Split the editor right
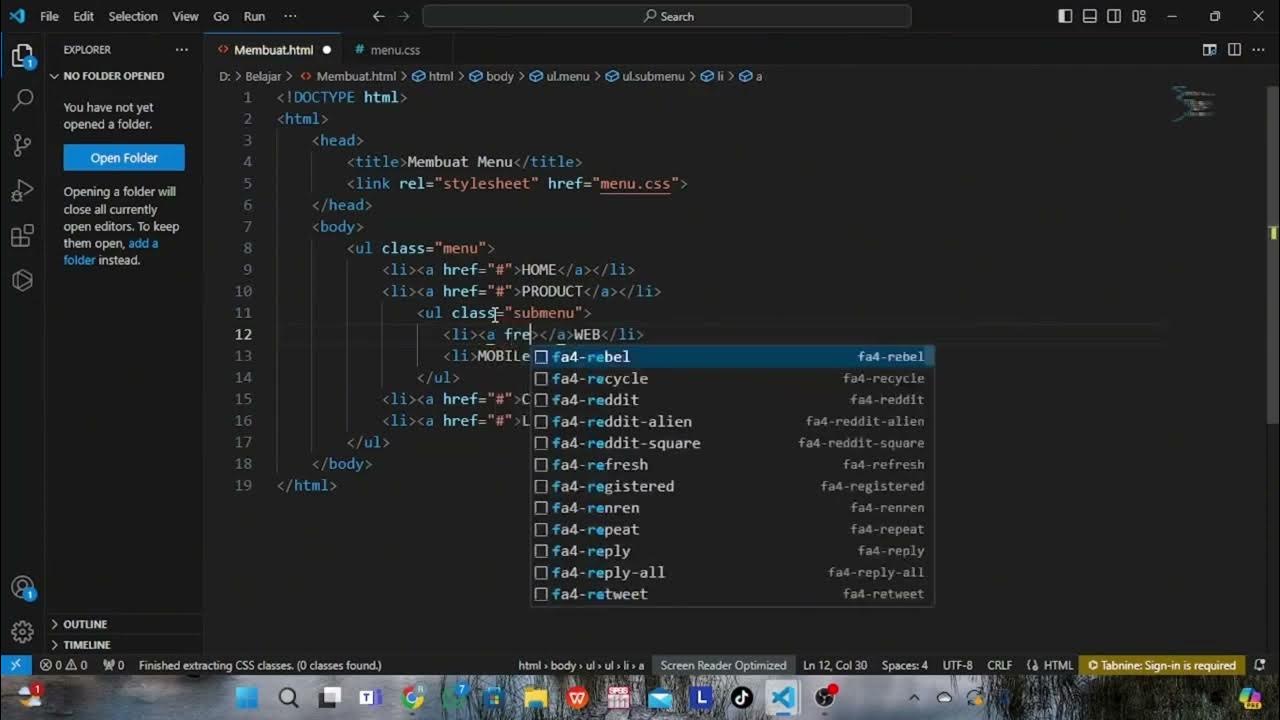This screenshot has height=720, width=1280. (1234, 49)
